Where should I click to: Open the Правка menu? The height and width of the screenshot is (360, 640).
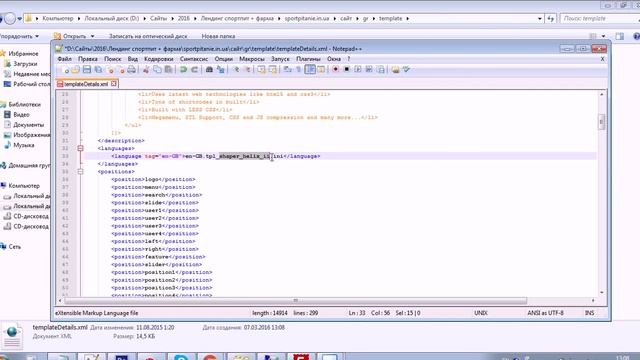(88, 59)
